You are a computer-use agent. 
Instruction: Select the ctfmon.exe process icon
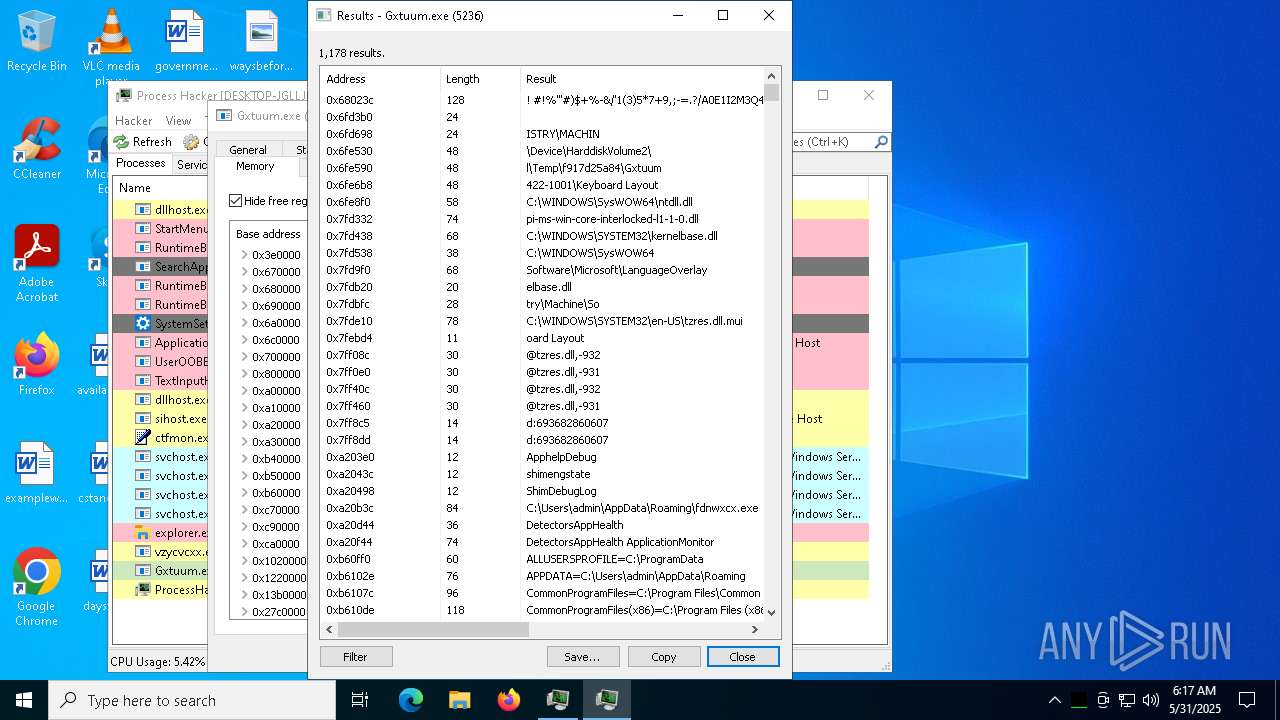143,438
